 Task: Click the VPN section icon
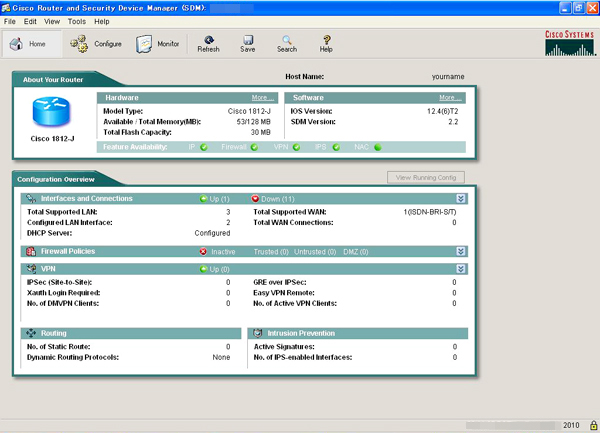point(31,269)
